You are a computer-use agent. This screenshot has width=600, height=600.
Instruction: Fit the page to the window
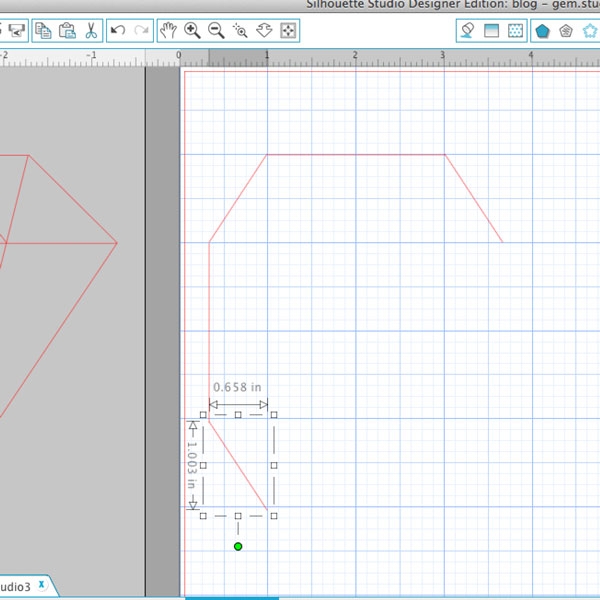point(289,31)
